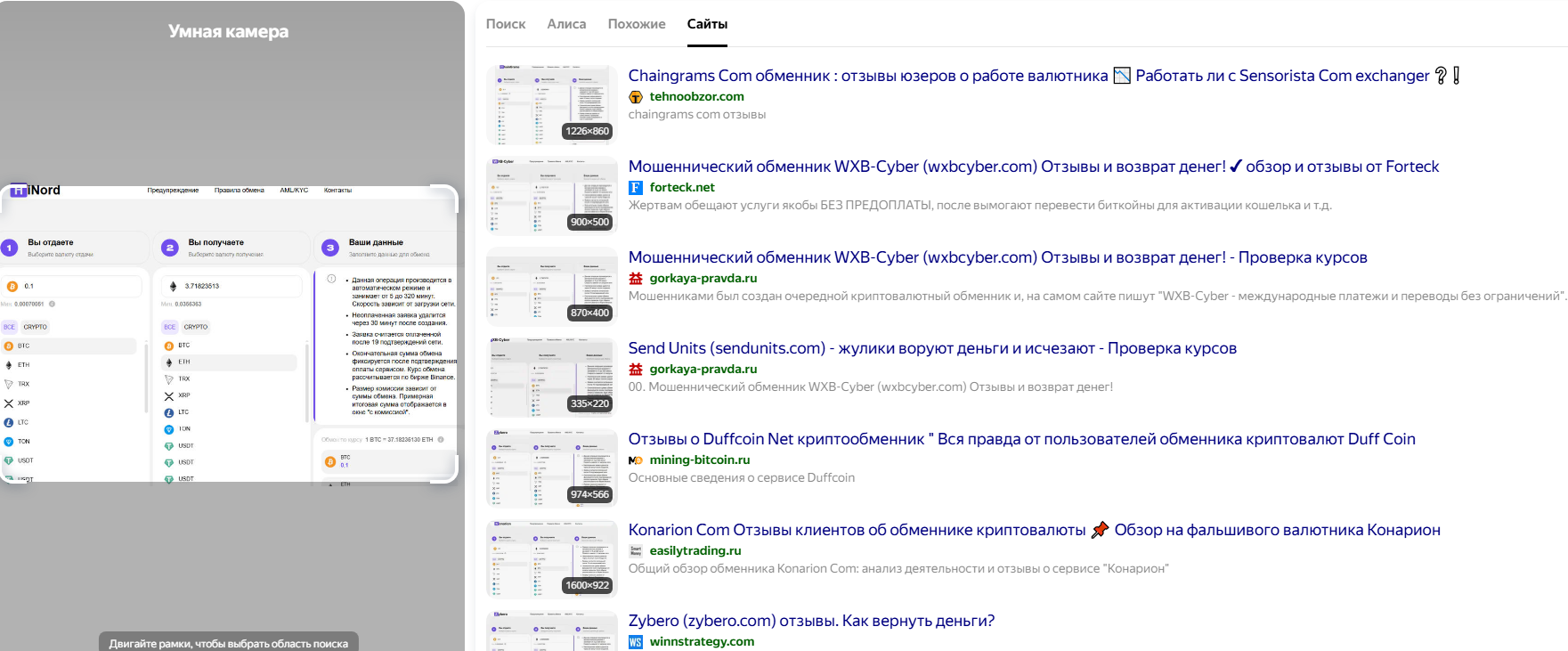Click the "Вы отдаете" heading in the preview
The width and height of the screenshot is (1568, 651).
pos(51,242)
